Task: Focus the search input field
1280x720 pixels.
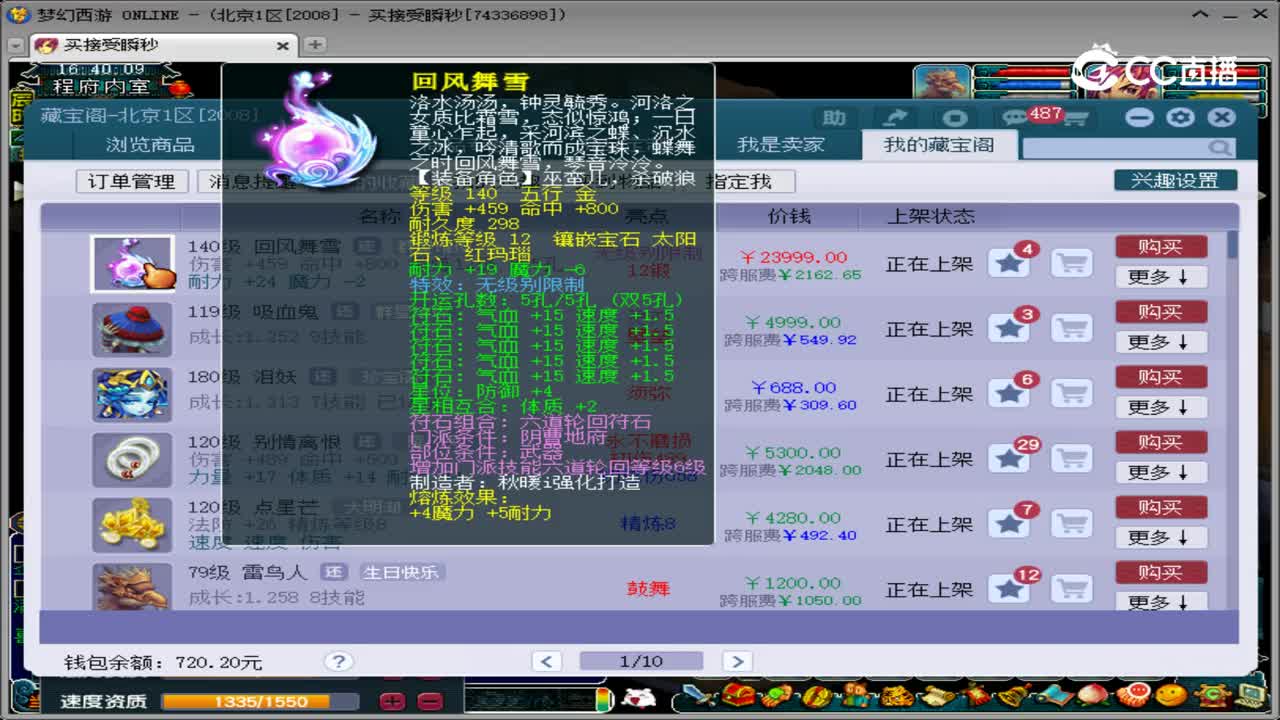Action: tap(1114, 148)
